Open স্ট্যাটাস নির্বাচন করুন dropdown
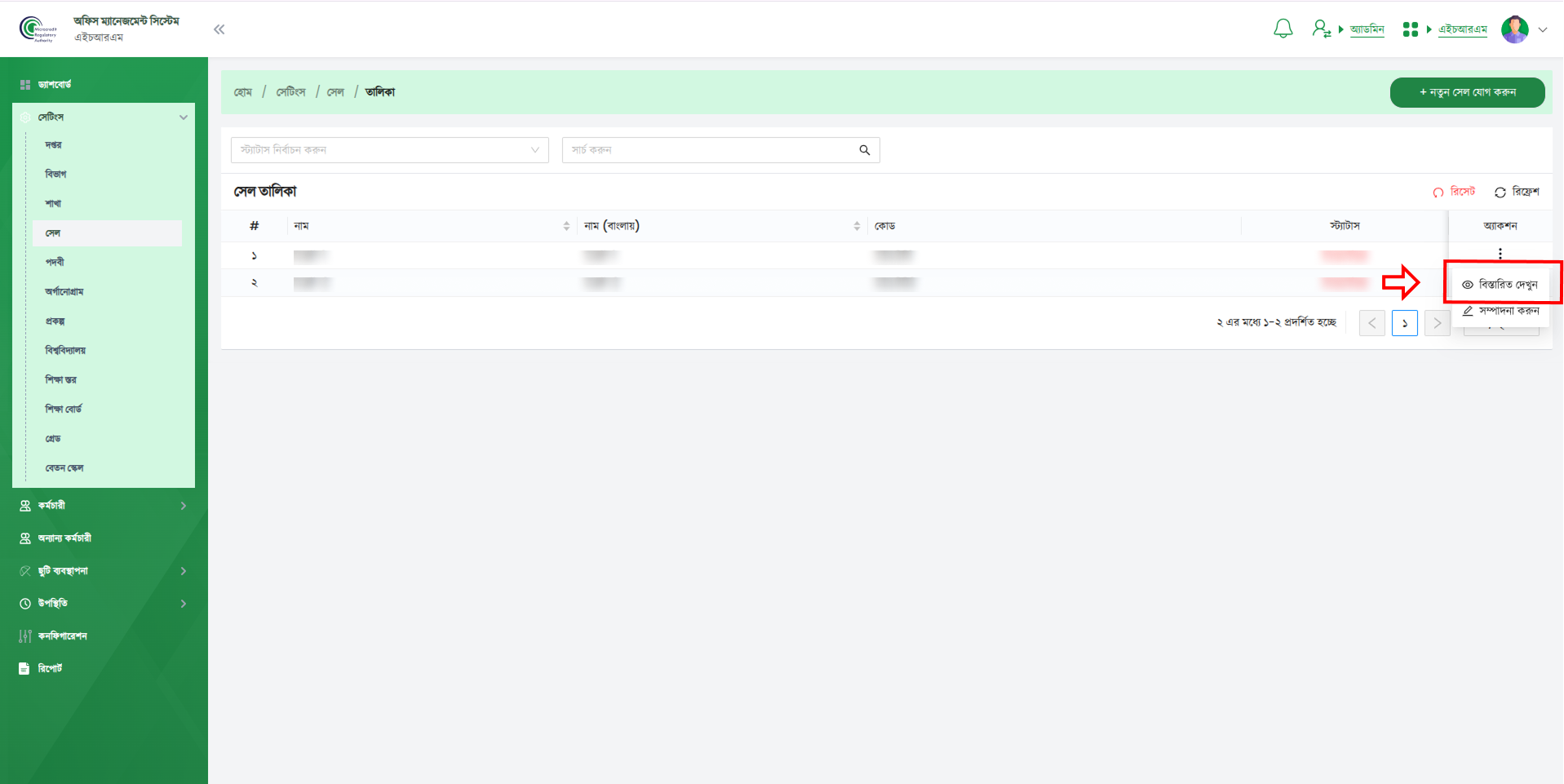 (389, 150)
